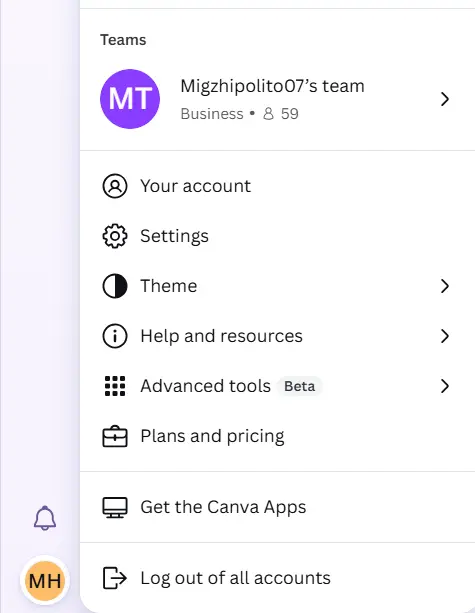Expand the Theme submenu chevron
475x613 pixels.
(445, 286)
